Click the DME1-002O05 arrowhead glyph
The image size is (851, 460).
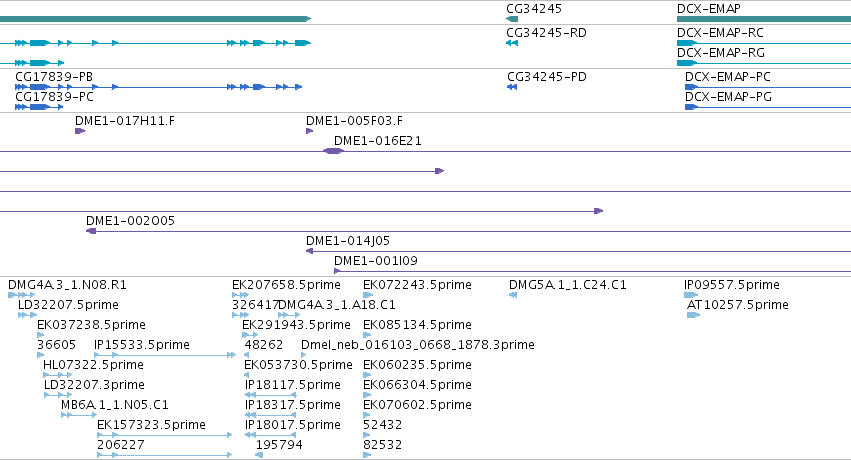coord(91,231)
